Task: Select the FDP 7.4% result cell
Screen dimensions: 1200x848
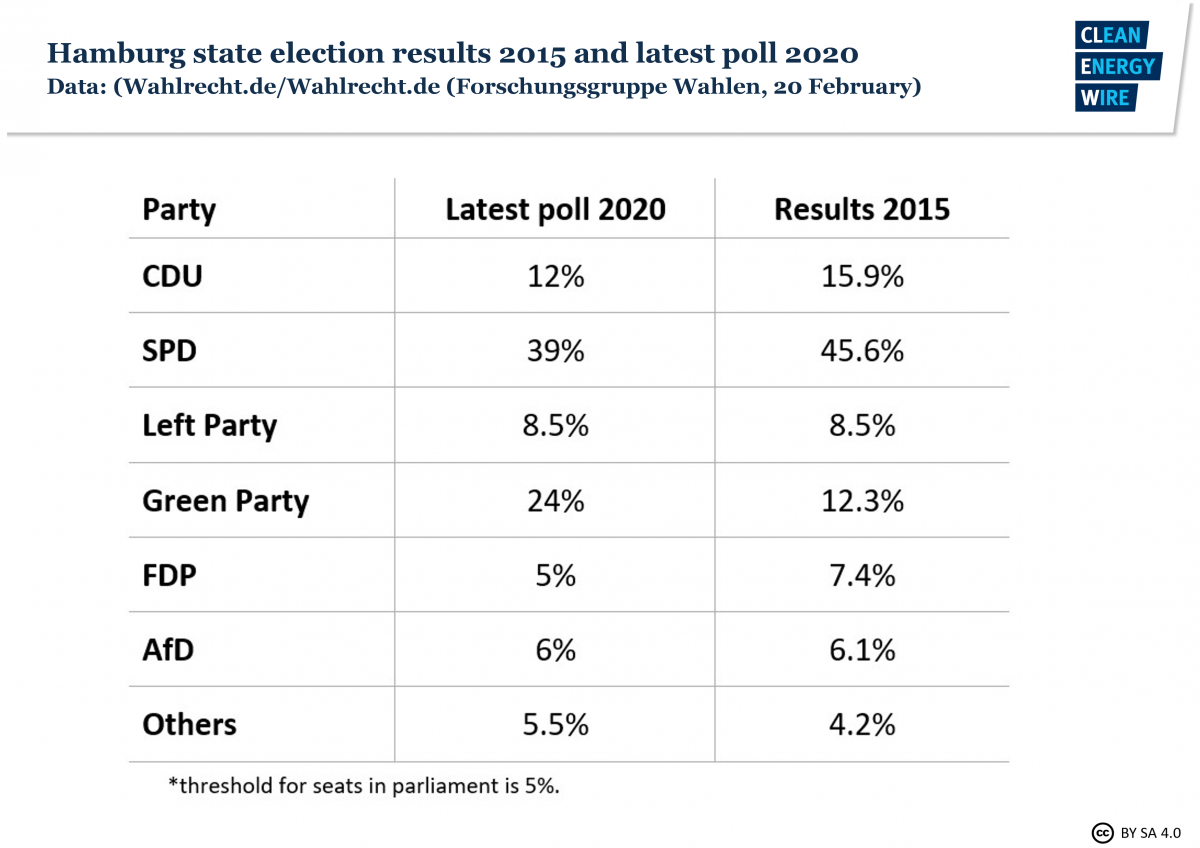Action: coord(861,575)
